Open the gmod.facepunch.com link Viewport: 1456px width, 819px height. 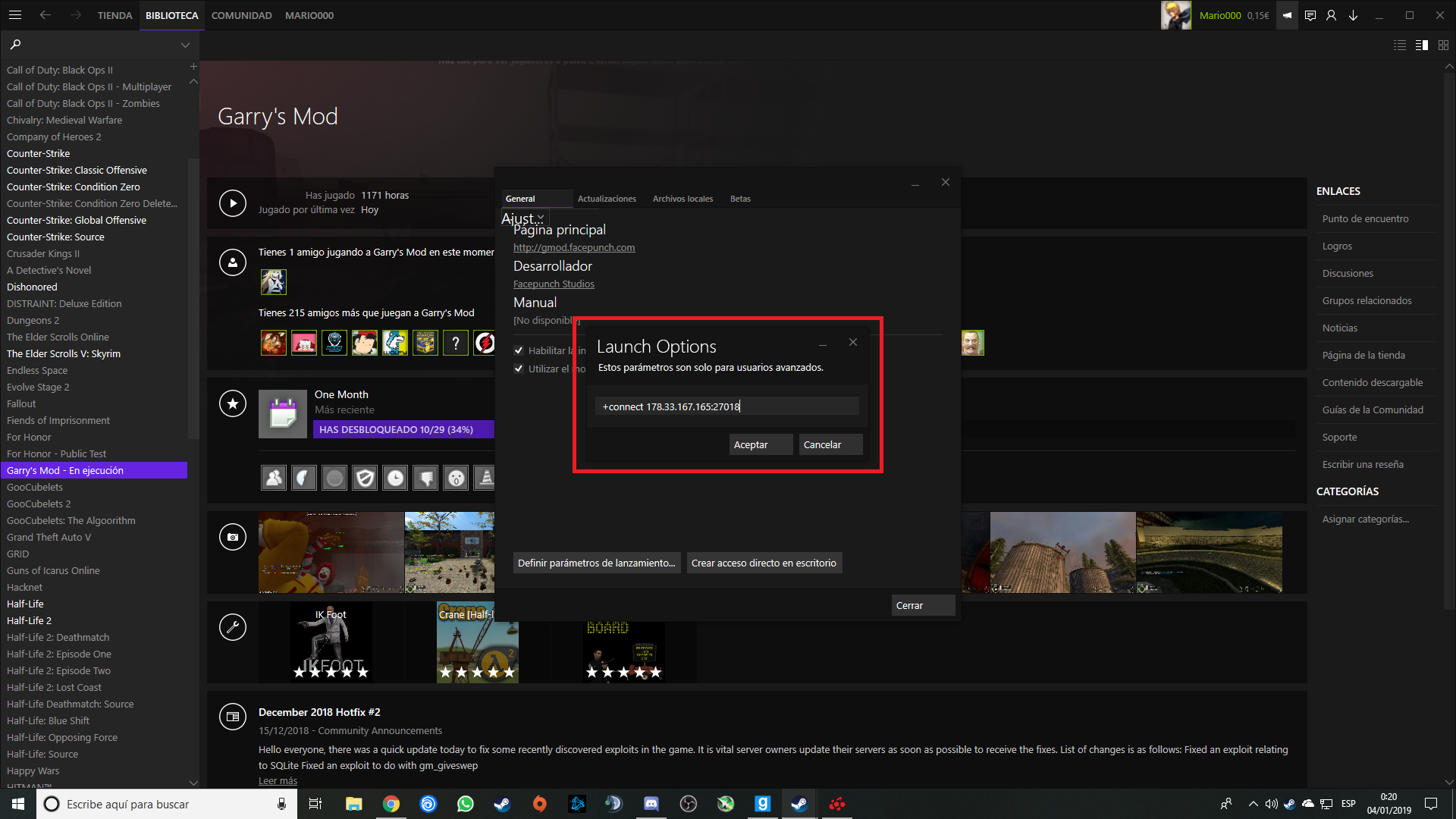click(574, 247)
